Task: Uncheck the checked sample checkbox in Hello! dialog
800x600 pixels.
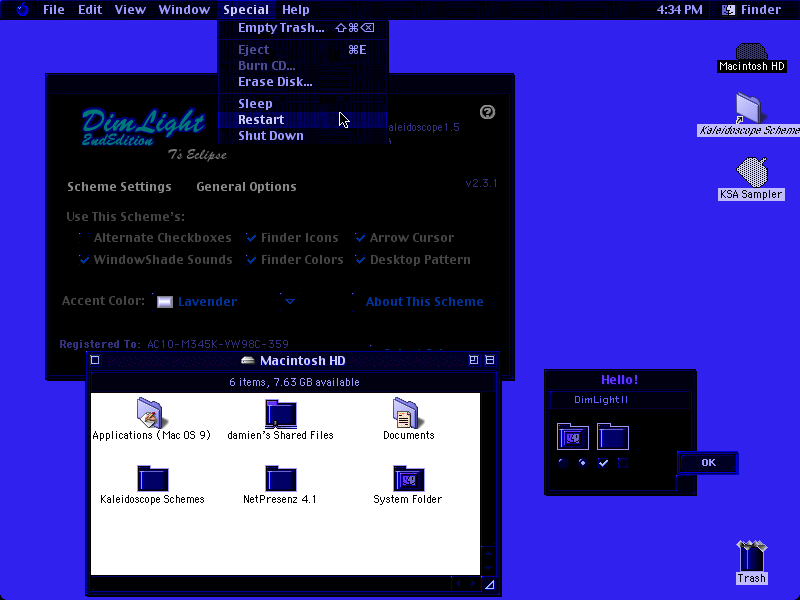Action: click(603, 463)
